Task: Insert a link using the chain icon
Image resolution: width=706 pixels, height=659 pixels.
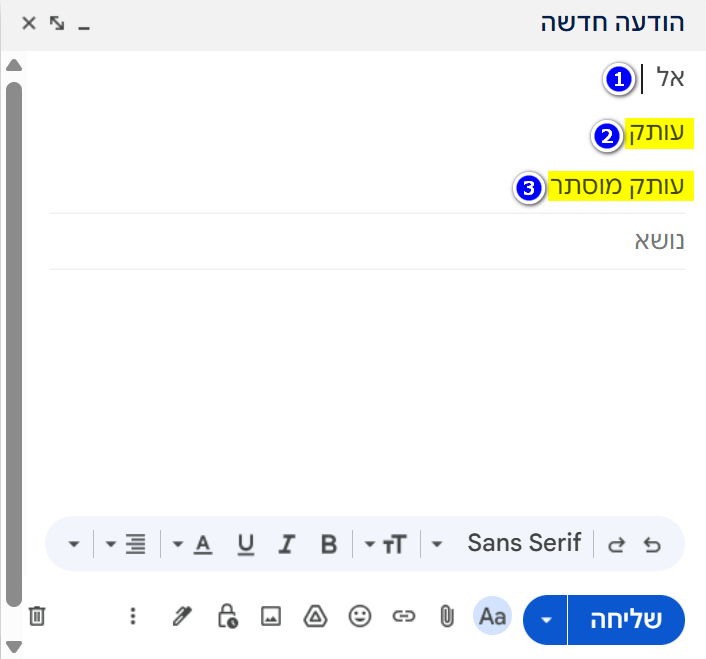Action: (x=403, y=617)
